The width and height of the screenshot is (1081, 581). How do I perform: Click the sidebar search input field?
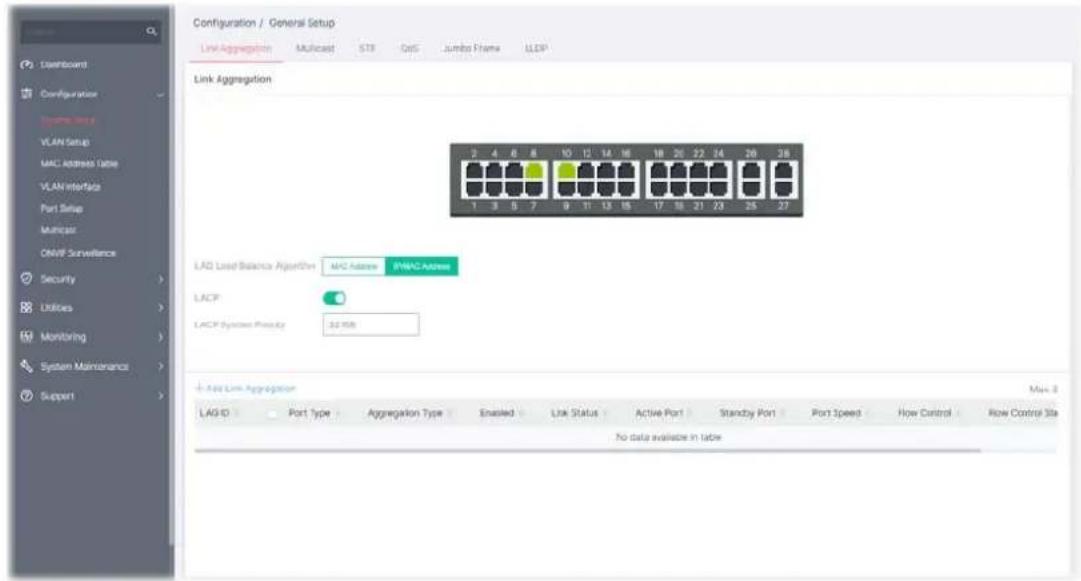click(90, 31)
